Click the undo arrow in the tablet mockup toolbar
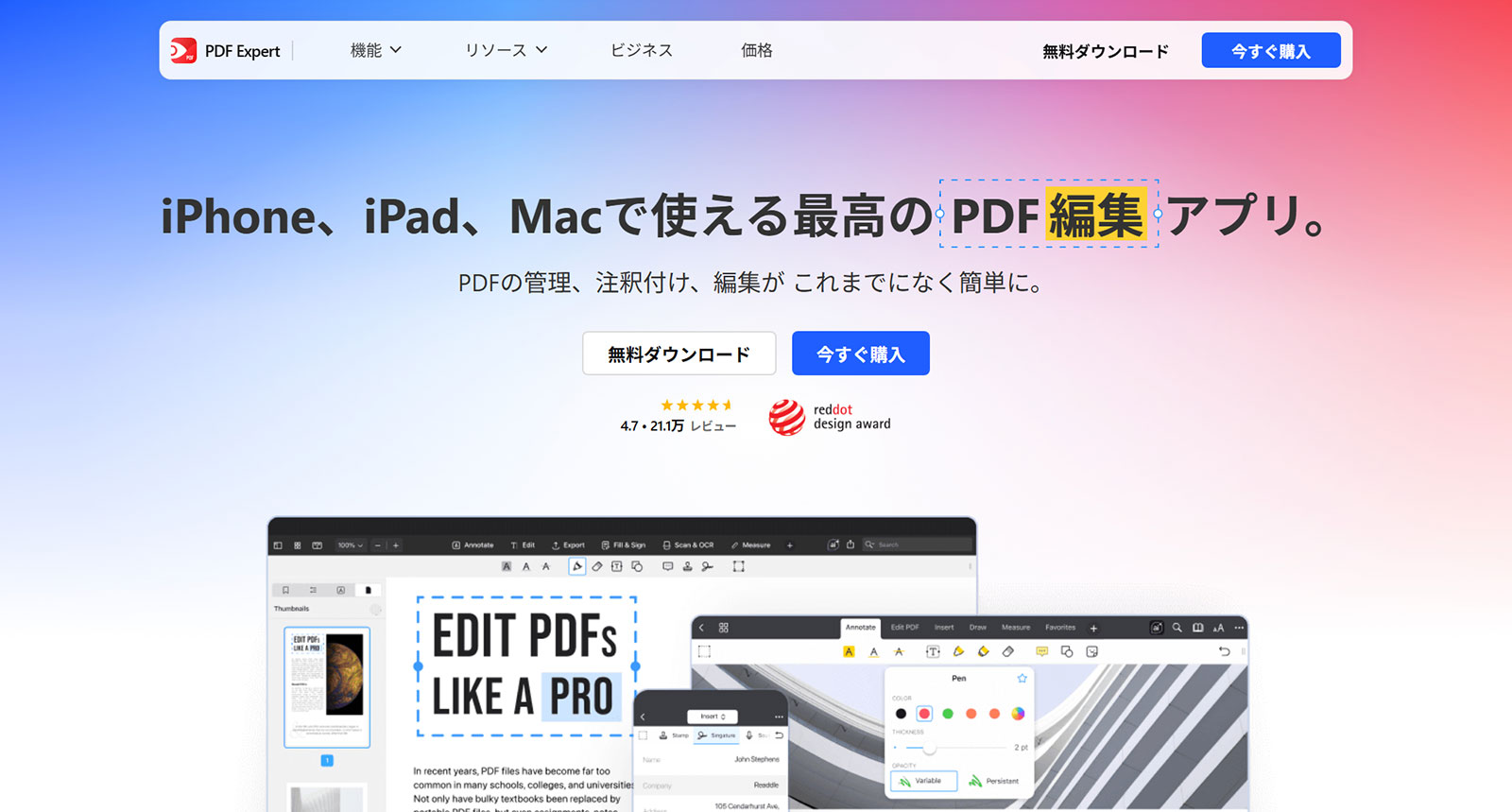The image size is (1512, 812). (1225, 651)
